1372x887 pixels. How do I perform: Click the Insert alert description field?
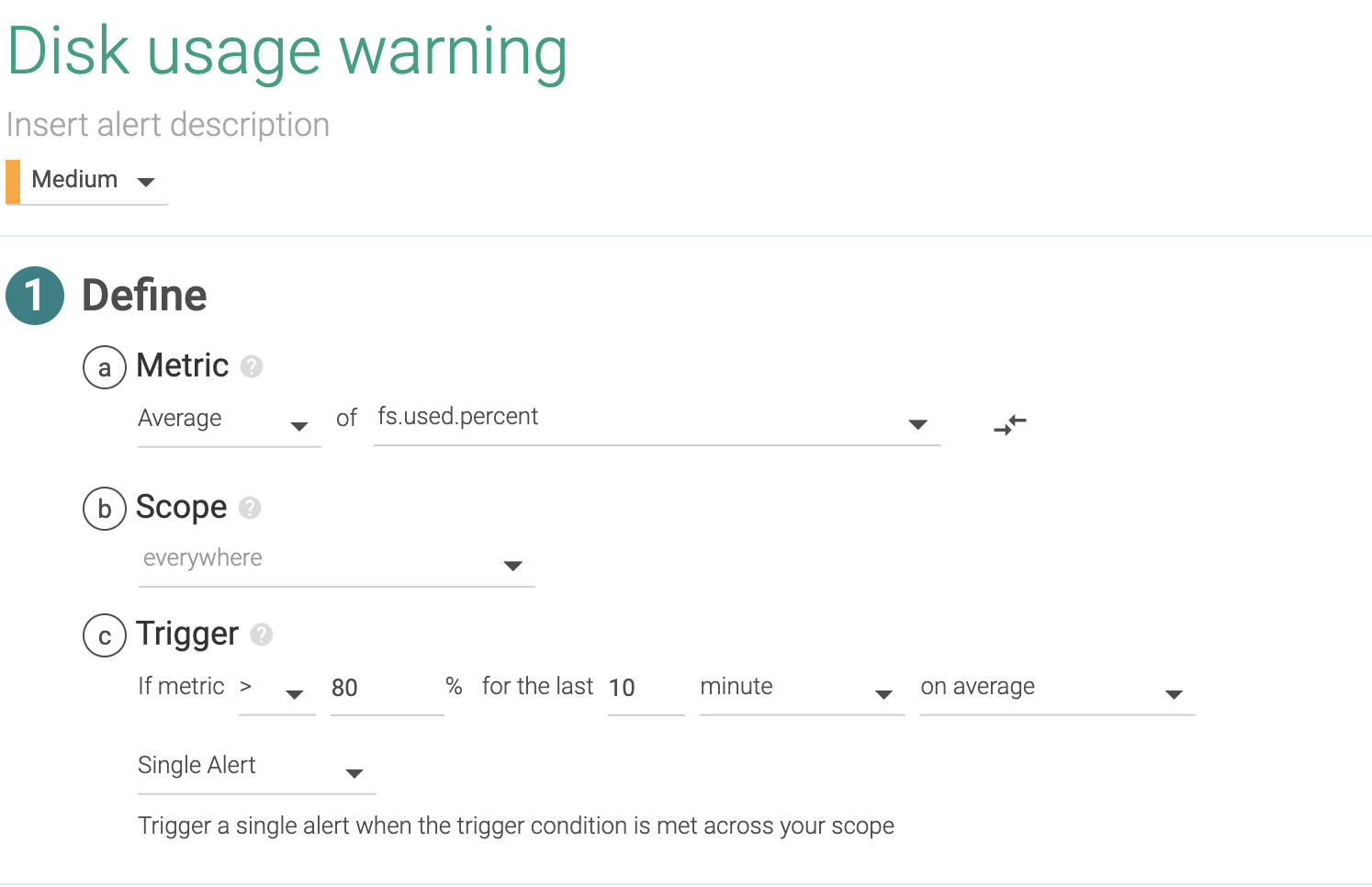coord(168,124)
